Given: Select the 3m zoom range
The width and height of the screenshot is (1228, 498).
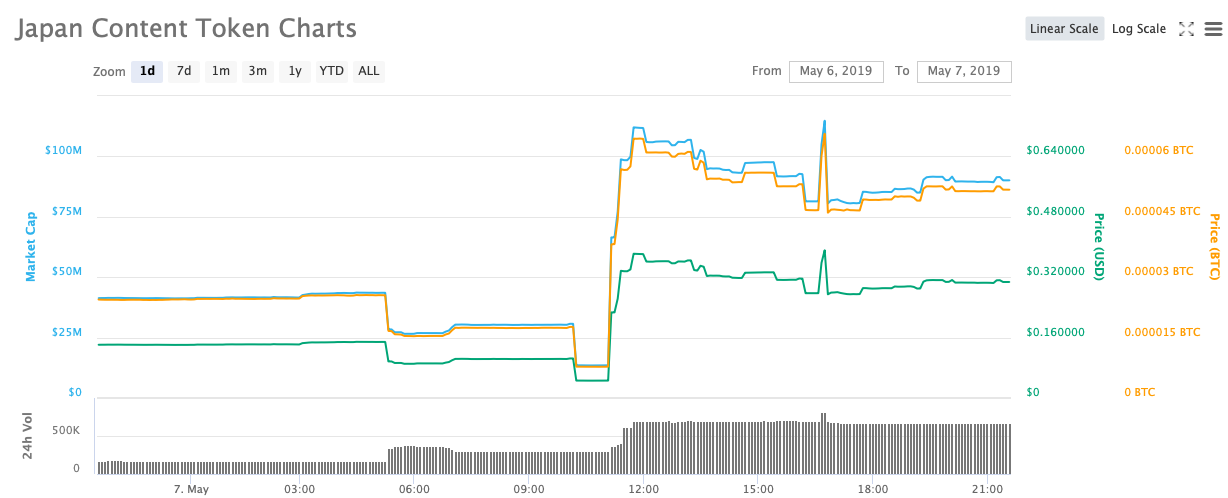Looking at the screenshot, I should pyautogui.click(x=258, y=71).
